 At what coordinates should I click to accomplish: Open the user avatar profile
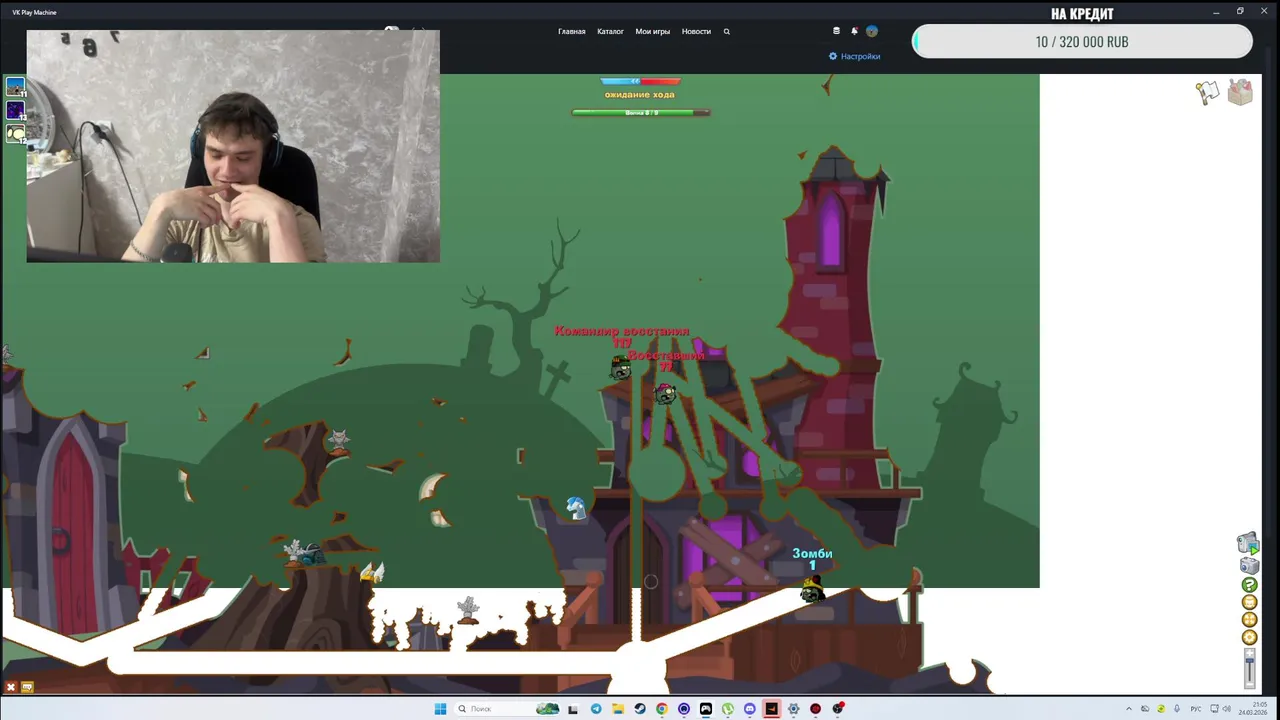[871, 31]
